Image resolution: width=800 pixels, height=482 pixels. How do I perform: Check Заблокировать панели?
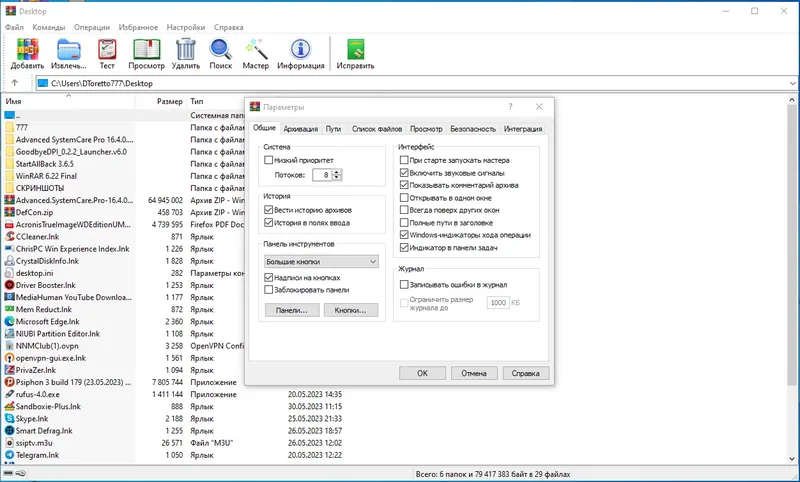pyautogui.click(x=268, y=290)
